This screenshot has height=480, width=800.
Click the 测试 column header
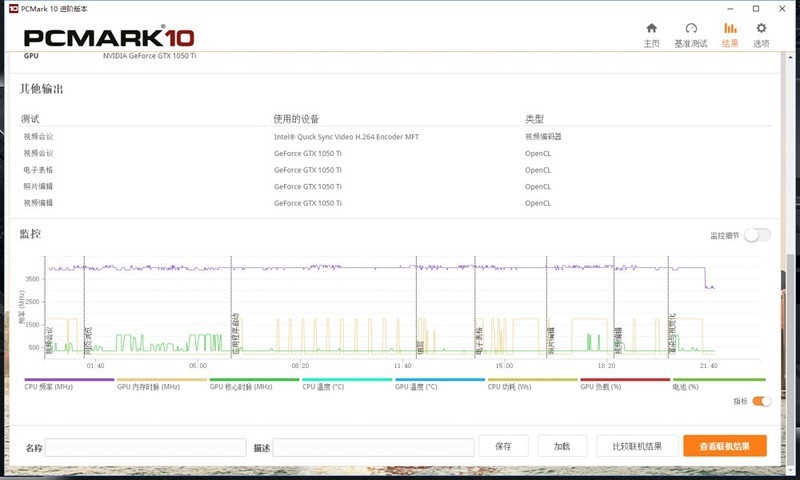(30, 119)
